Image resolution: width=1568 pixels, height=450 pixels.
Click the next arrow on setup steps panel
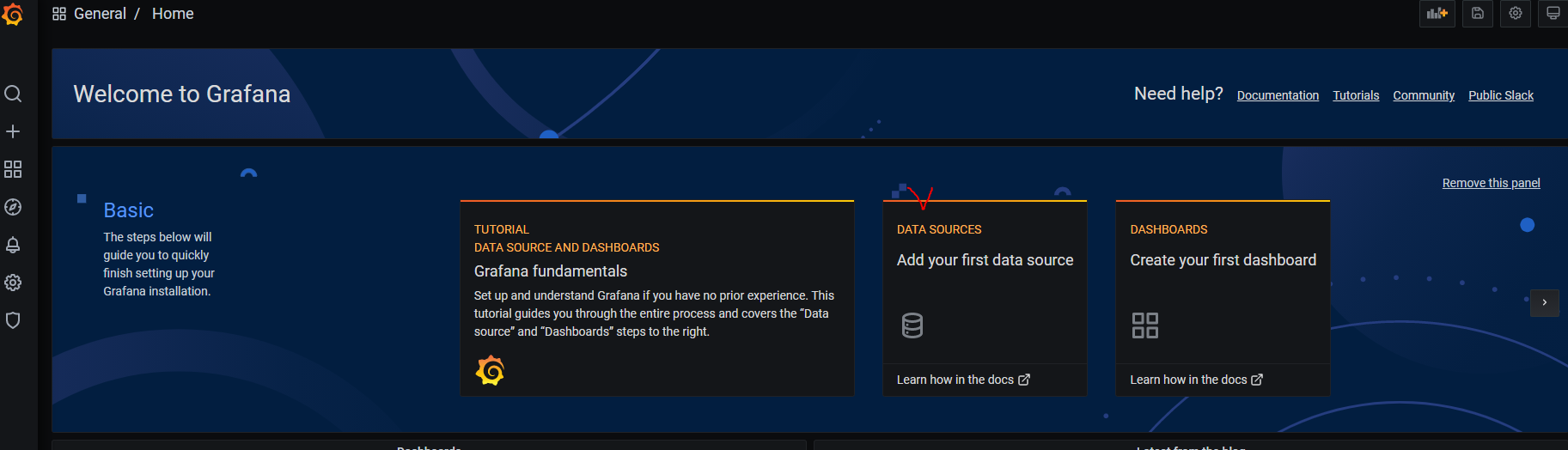[1545, 302]
